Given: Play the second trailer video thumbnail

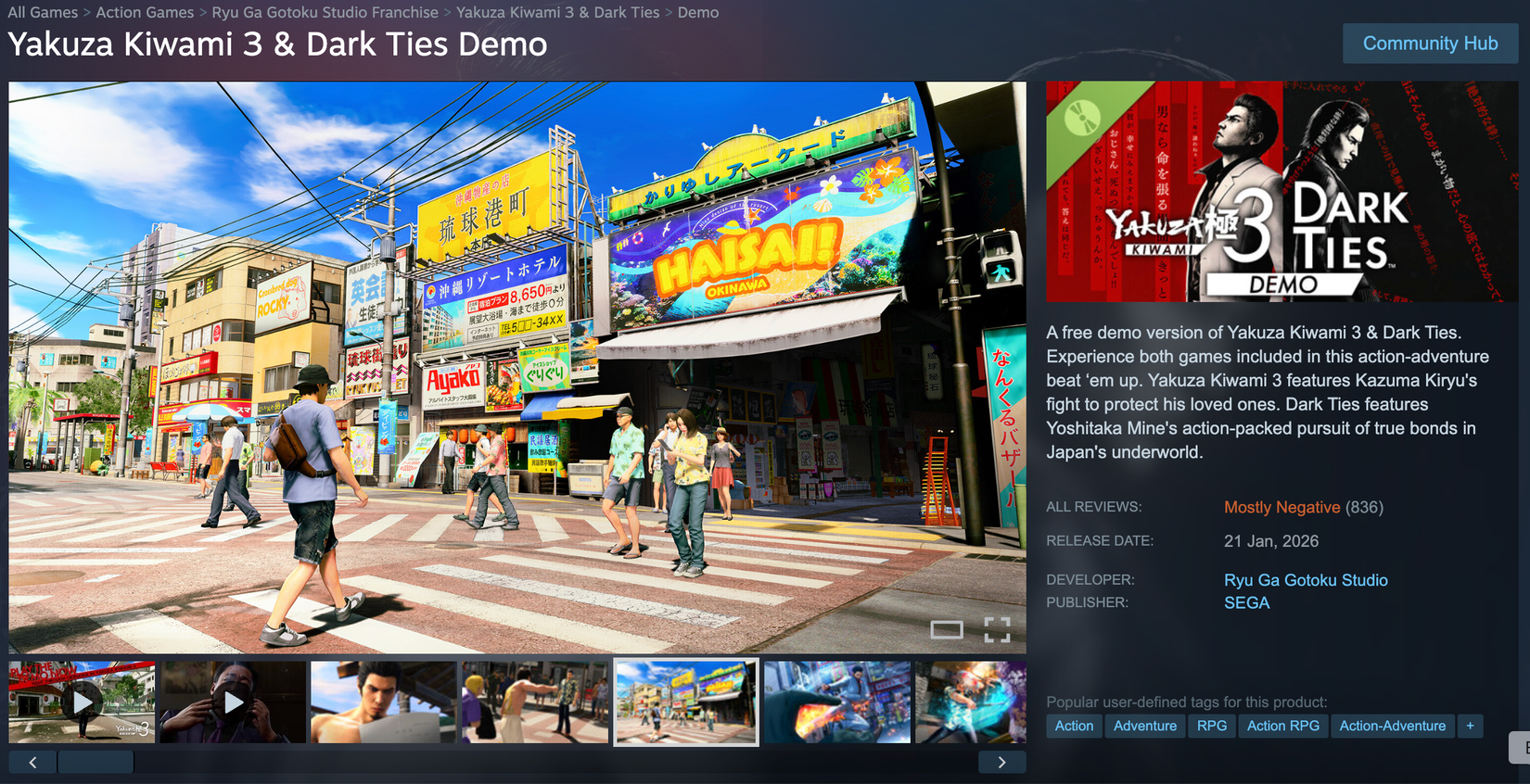Looking at the screenshot, I should pos(234,702).
